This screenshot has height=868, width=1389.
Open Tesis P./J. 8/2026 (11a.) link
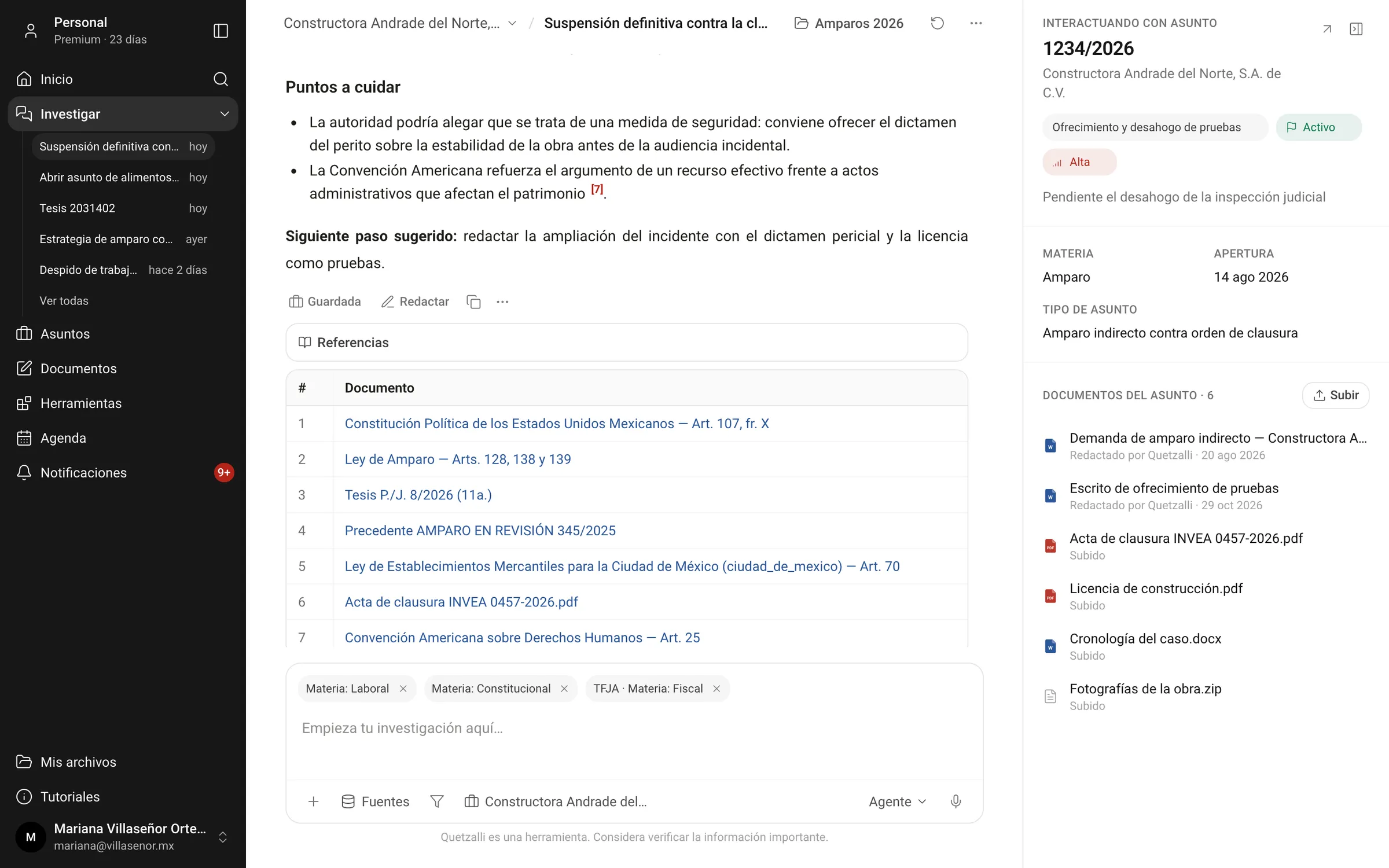418,495
